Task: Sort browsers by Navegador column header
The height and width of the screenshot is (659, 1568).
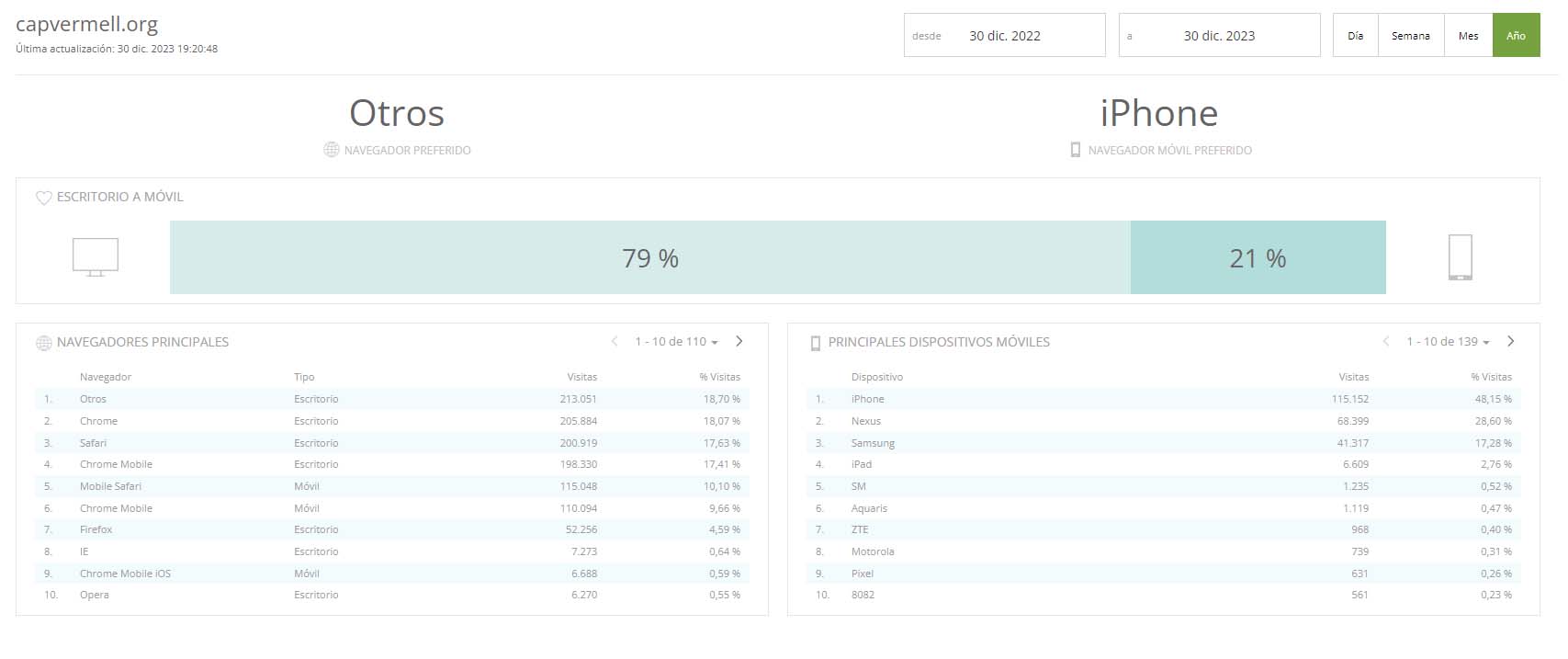Action: tap(106, 377)
